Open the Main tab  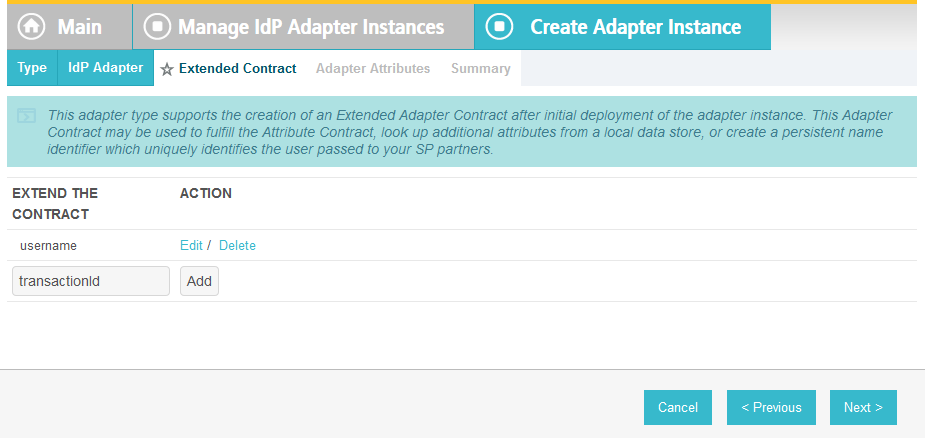pos(70,27)
